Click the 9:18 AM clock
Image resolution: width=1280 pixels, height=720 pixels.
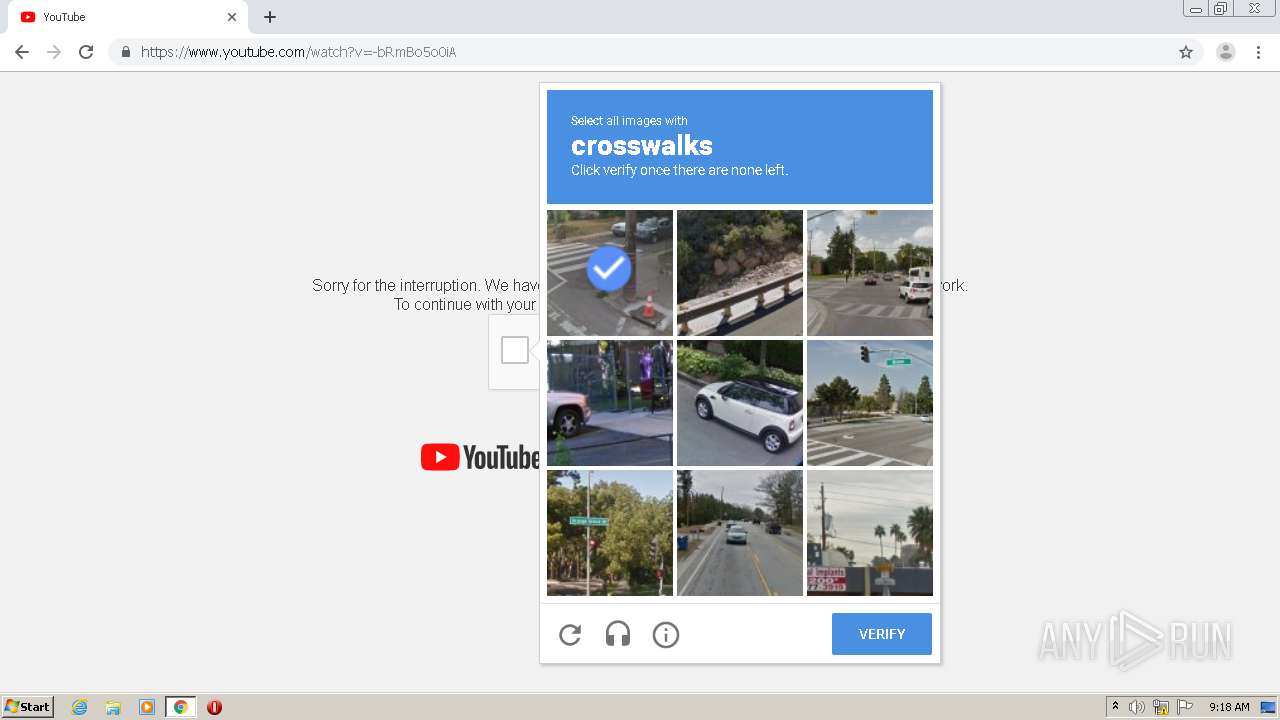click(1229, 707)
